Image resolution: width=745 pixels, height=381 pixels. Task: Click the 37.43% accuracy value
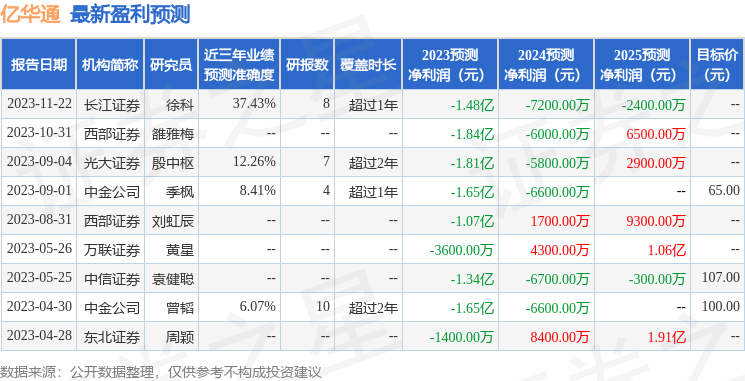(x=254, y=104)
